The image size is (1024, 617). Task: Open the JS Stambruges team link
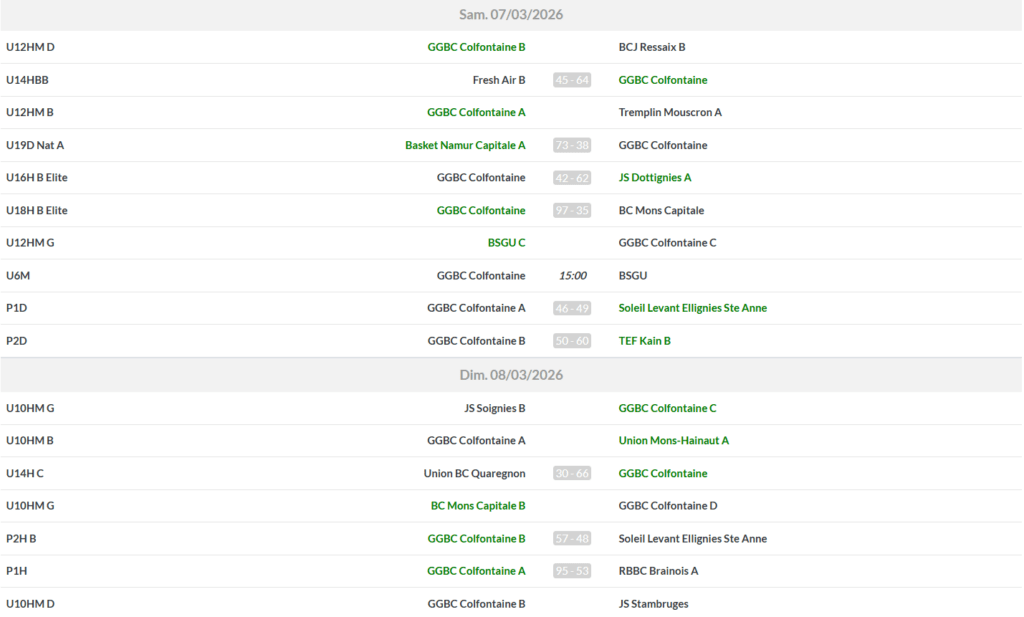tap(653, 604)
